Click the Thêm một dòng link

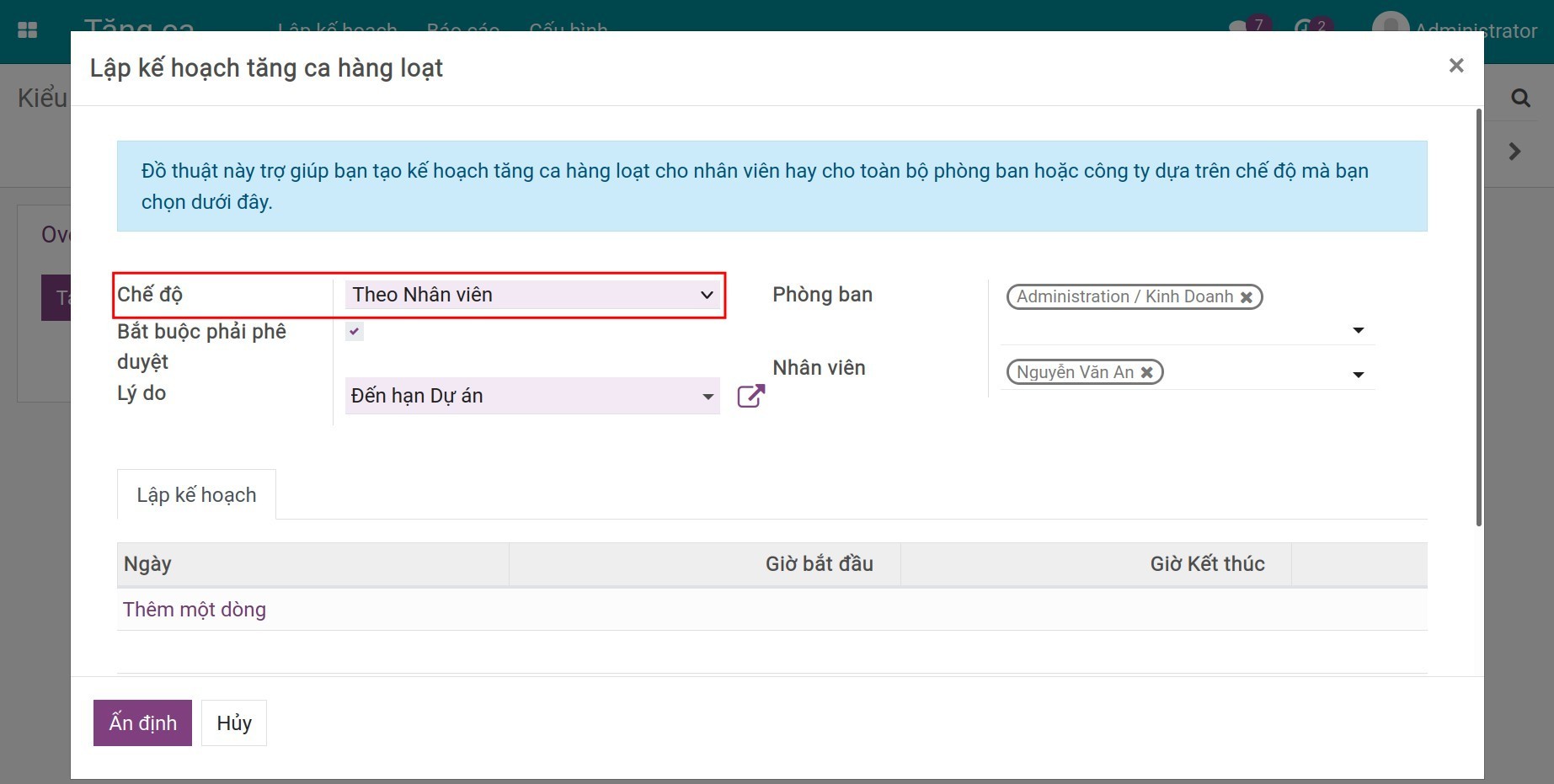pyautogui.click(x=195, y=610)
